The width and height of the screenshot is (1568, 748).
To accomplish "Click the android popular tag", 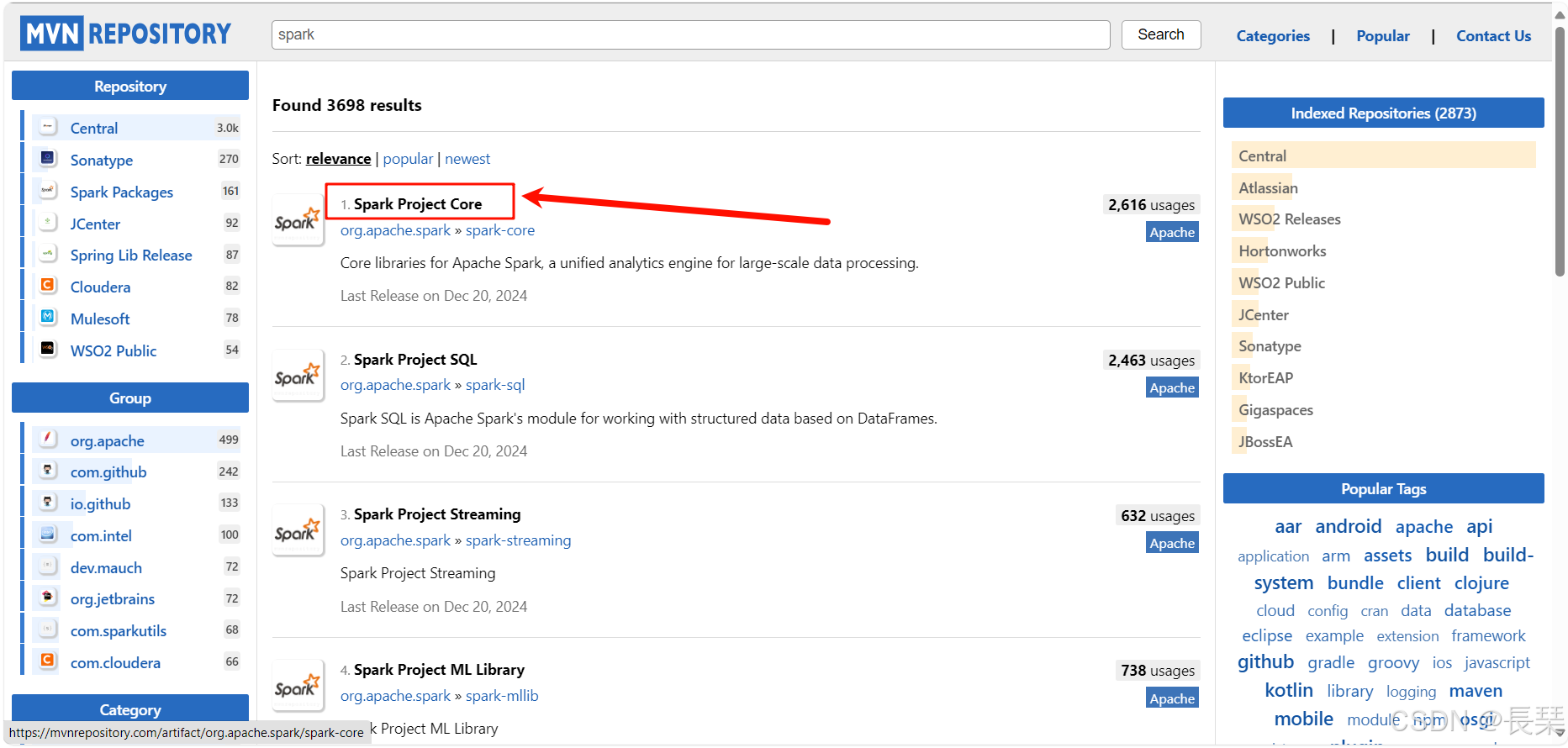I will 1349,526.
